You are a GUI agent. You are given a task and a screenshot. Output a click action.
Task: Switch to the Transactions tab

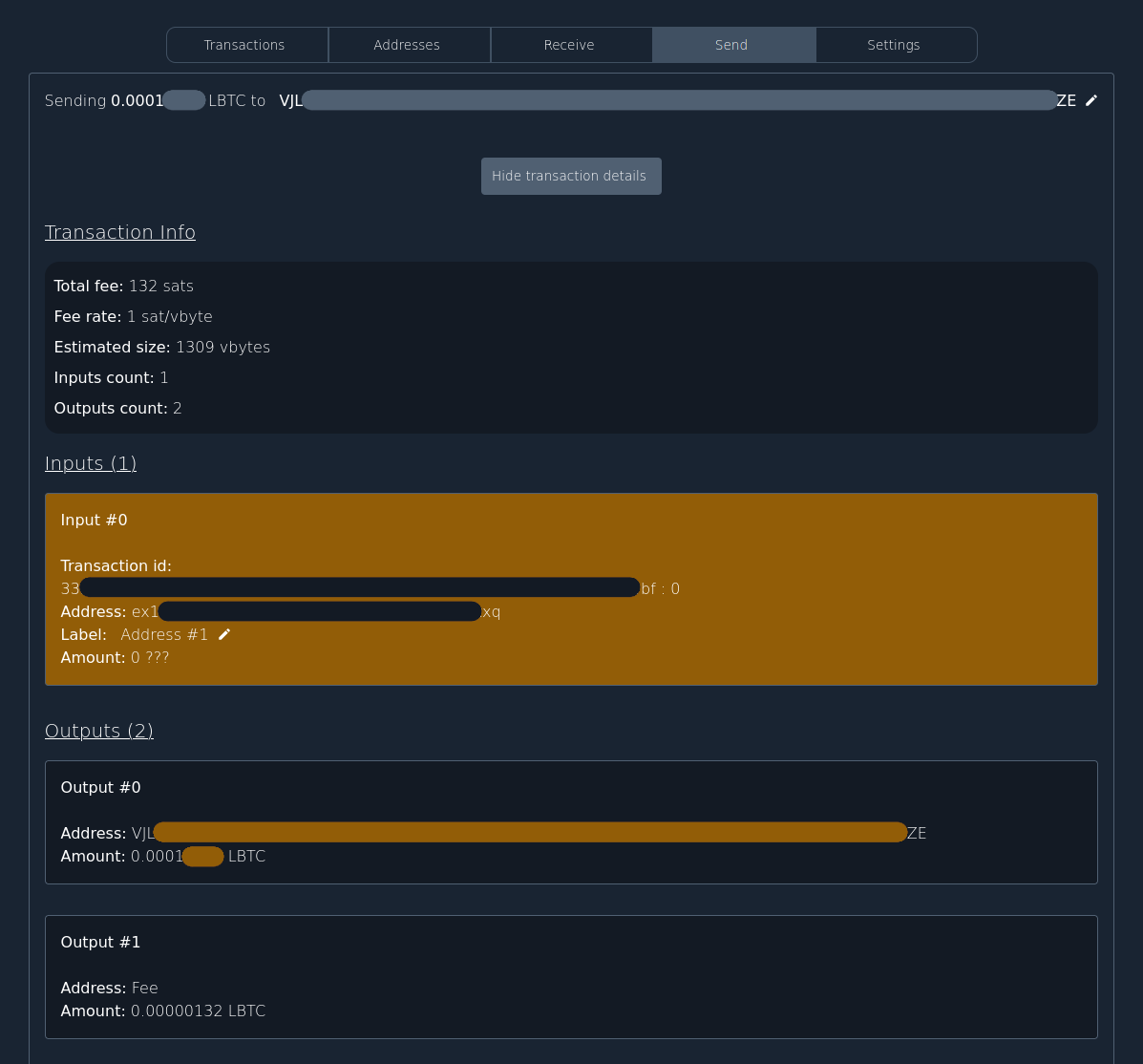[244, 45]
